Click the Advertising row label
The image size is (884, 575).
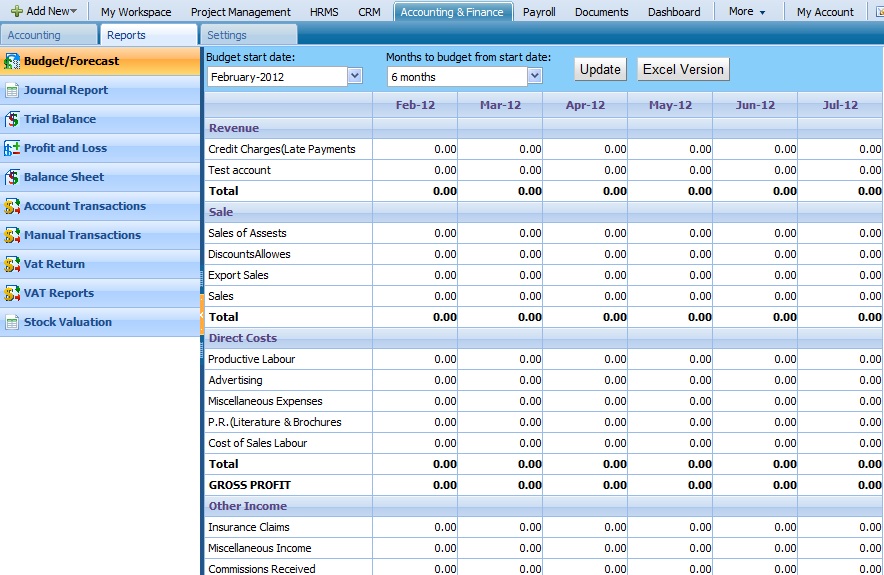click(x=235, y=381)
